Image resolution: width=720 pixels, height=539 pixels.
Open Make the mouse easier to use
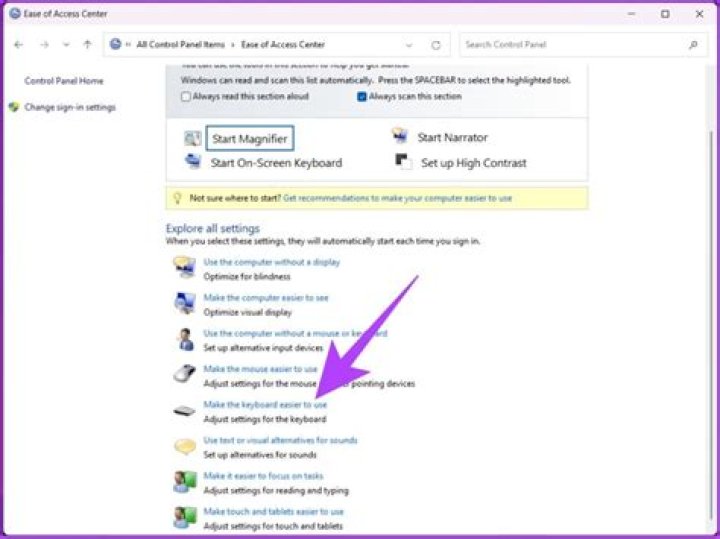[x=260, y=369]
